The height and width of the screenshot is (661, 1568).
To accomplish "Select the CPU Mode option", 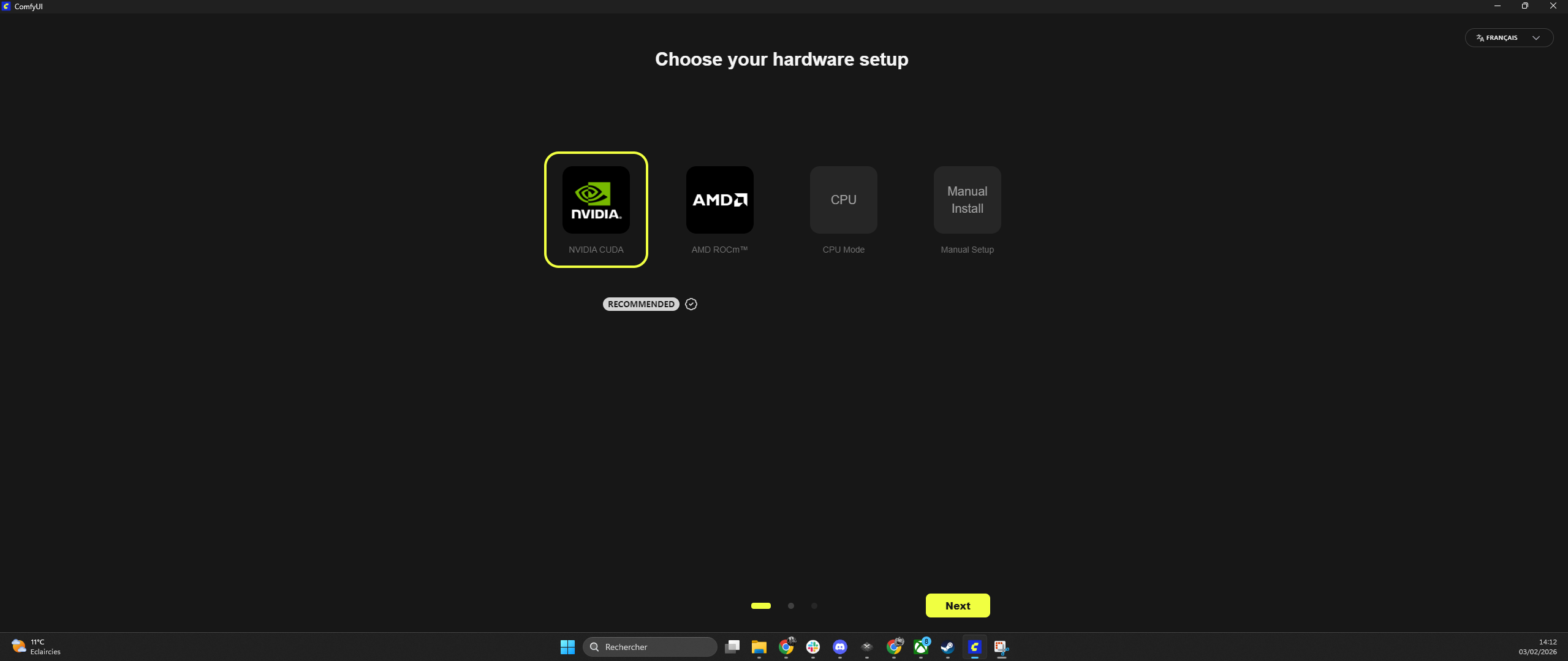I will [843, 201].
